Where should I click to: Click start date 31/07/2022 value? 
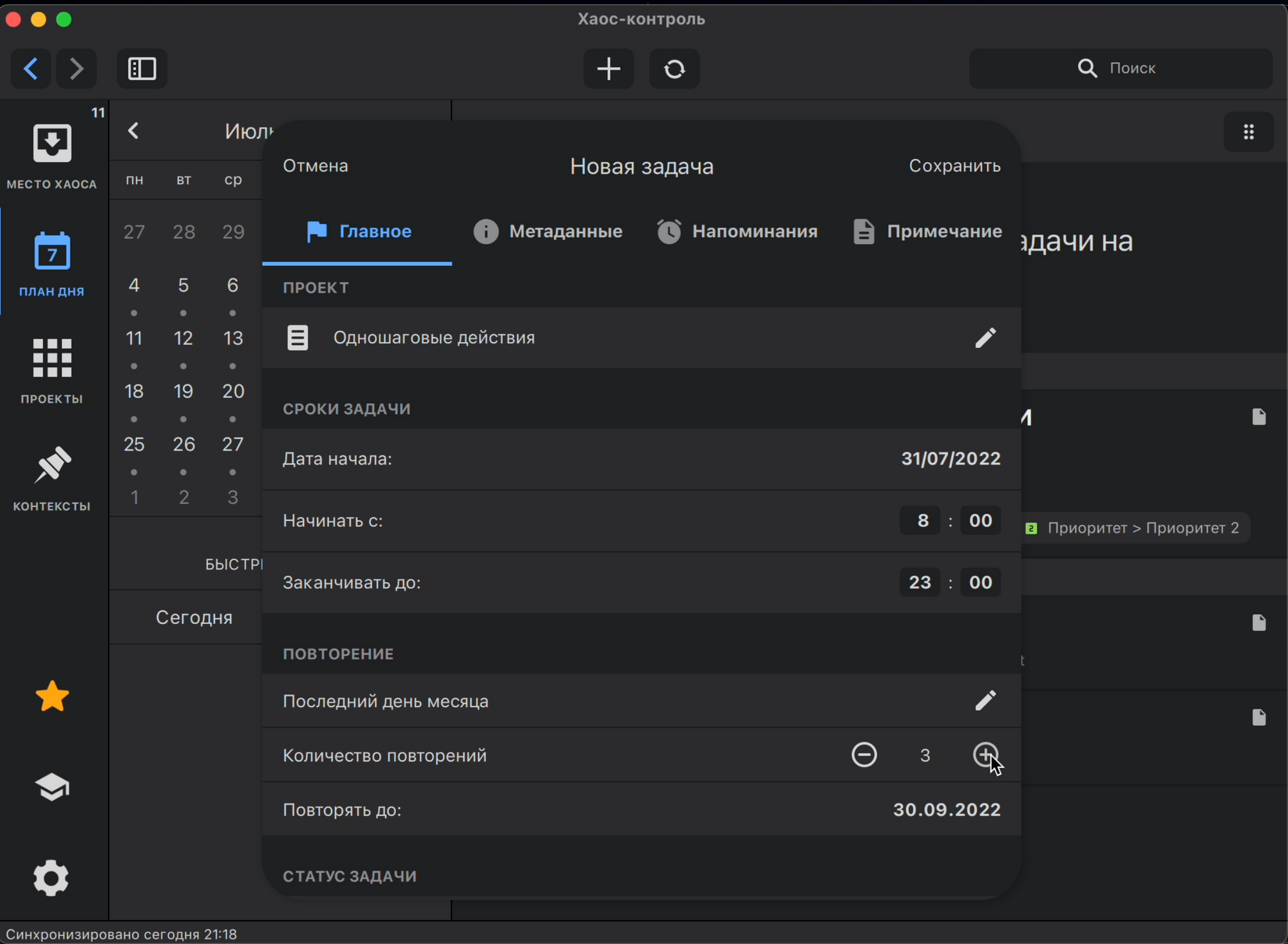951,458
